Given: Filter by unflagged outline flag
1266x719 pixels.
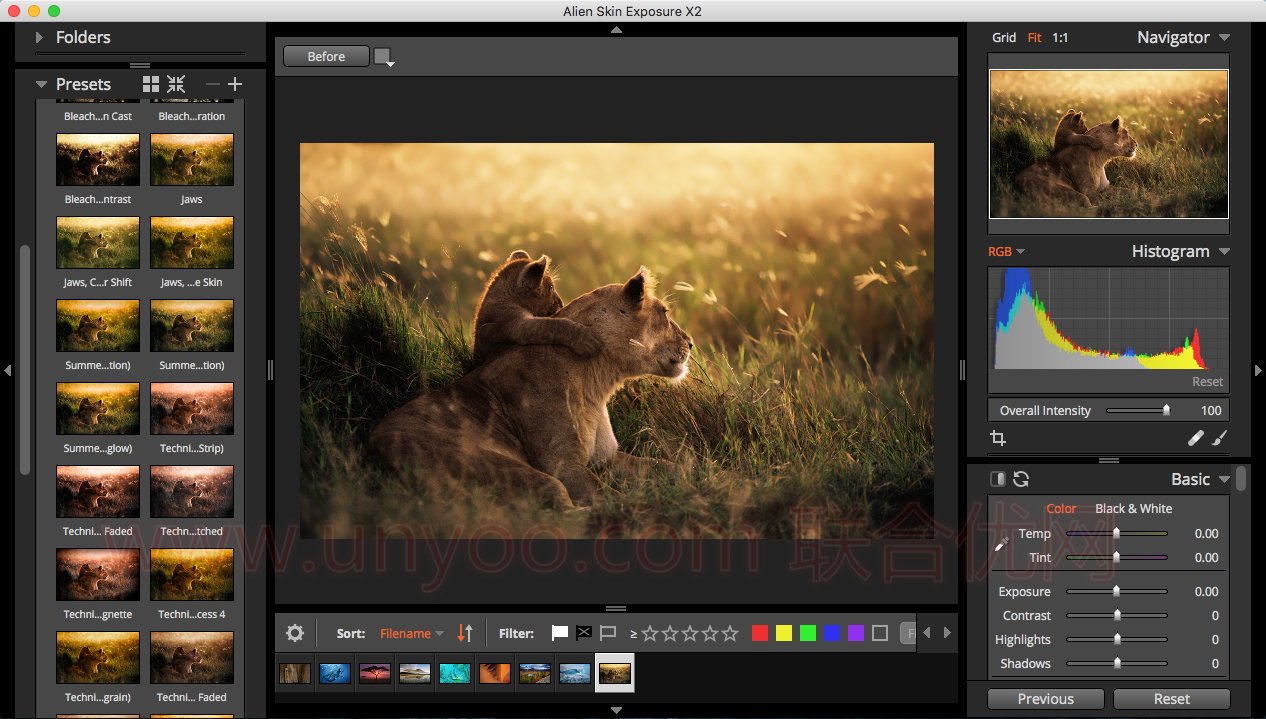Looking at the screenshot, I should (608, 633).
